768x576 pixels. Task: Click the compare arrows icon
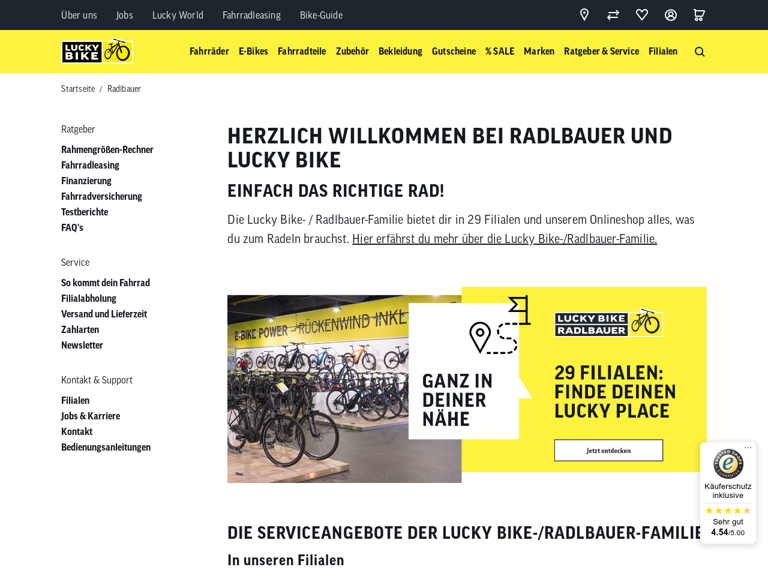613,15
